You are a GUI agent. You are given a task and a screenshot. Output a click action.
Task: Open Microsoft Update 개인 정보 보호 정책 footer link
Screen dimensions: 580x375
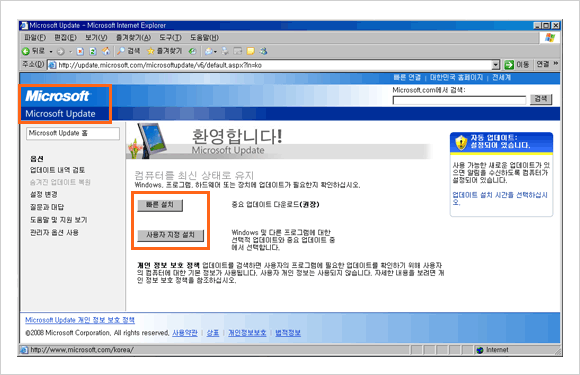click(x=80, y=320)
